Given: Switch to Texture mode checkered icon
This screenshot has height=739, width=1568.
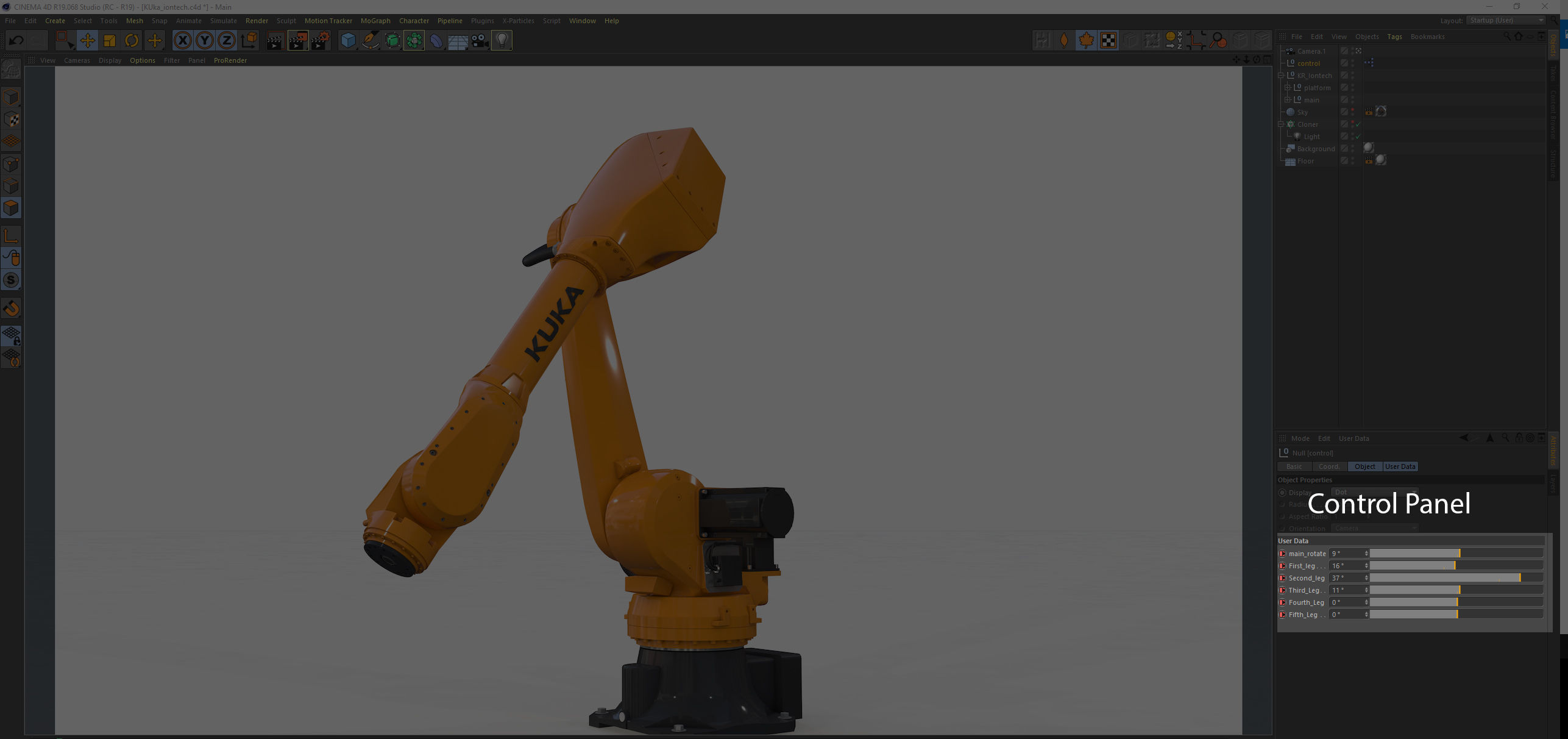Looking at the screenshot, I should point(11,120).
